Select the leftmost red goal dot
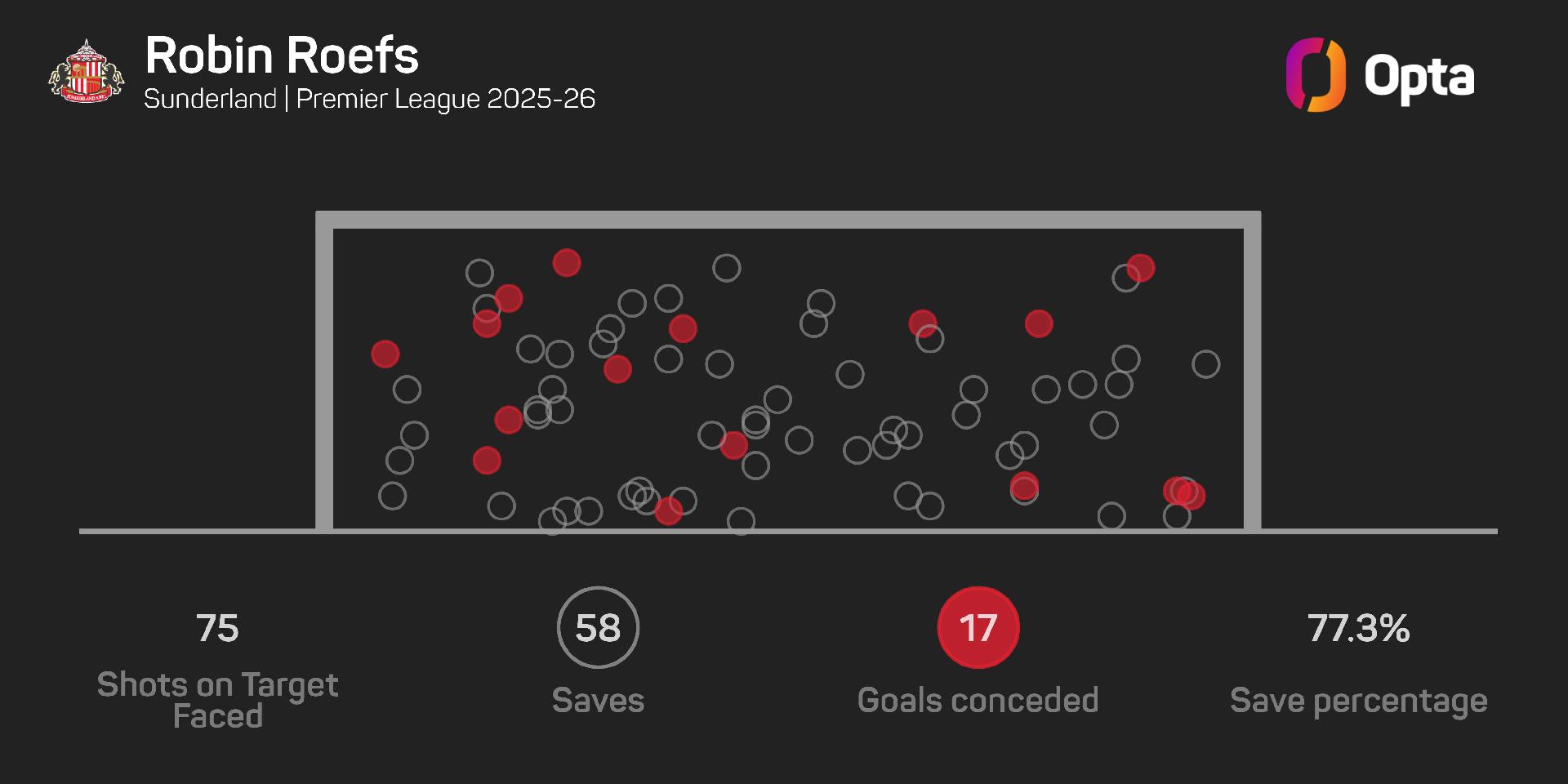This screenshot has width=1568, height=784. tap(385, 354)
